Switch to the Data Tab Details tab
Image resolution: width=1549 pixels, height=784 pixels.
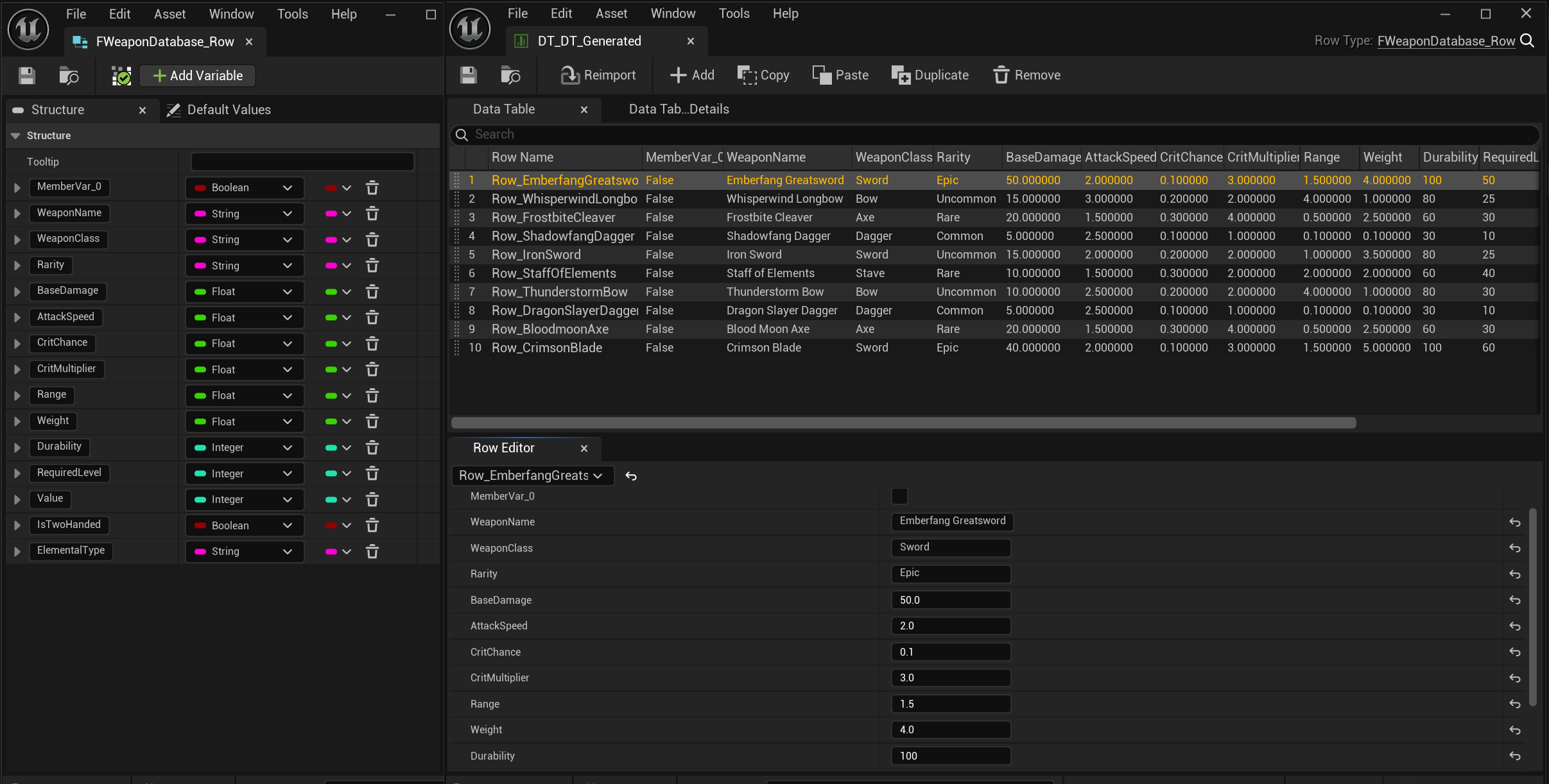click(678, 109)
